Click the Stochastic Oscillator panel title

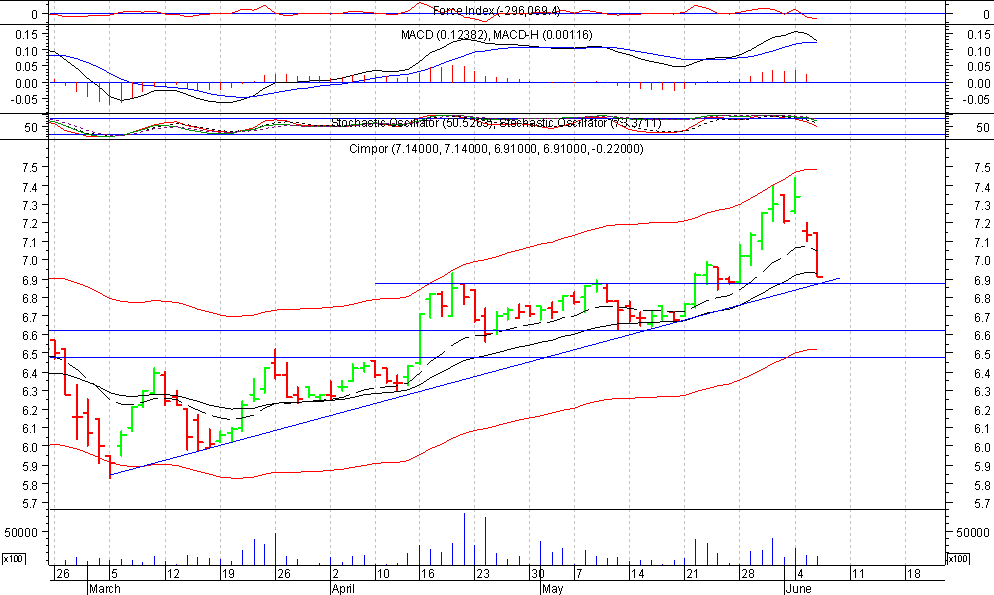tap(496, 123)
